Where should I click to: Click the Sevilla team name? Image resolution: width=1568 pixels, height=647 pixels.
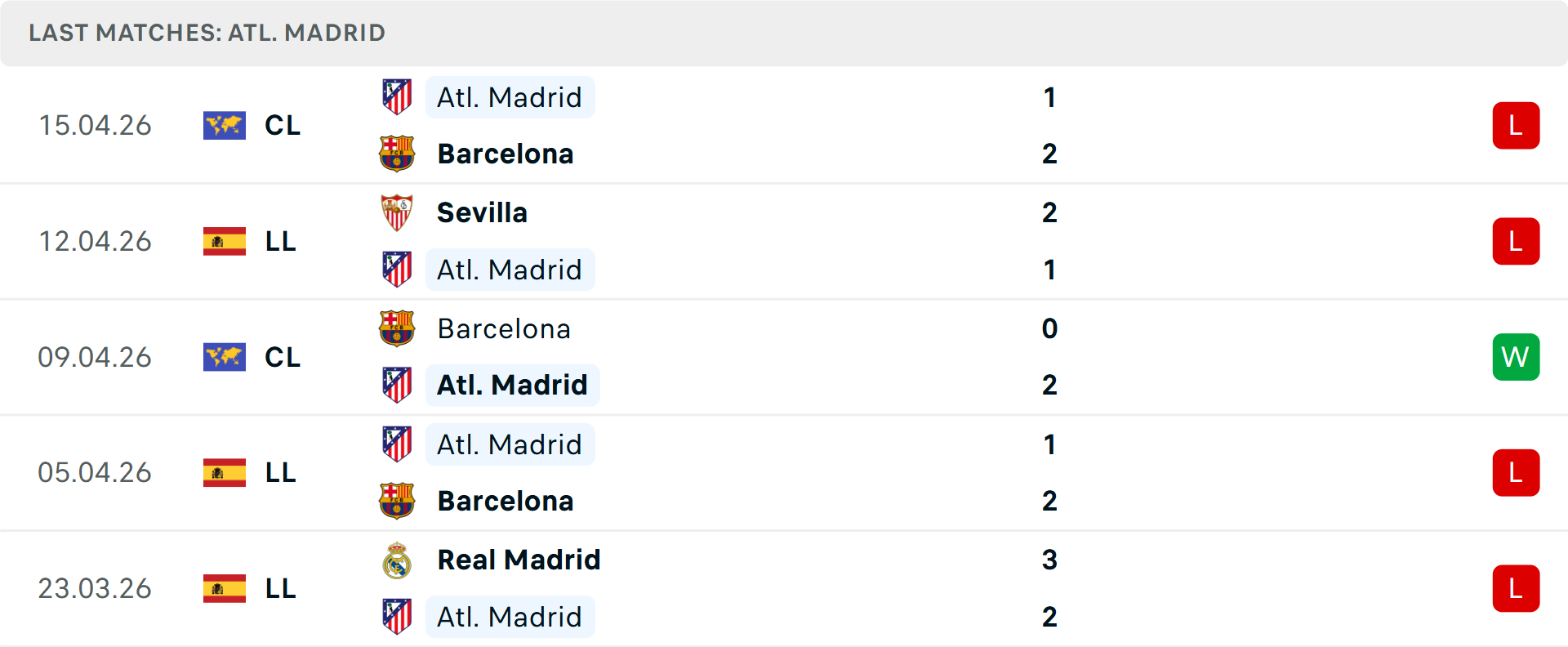tap(482, 212)
